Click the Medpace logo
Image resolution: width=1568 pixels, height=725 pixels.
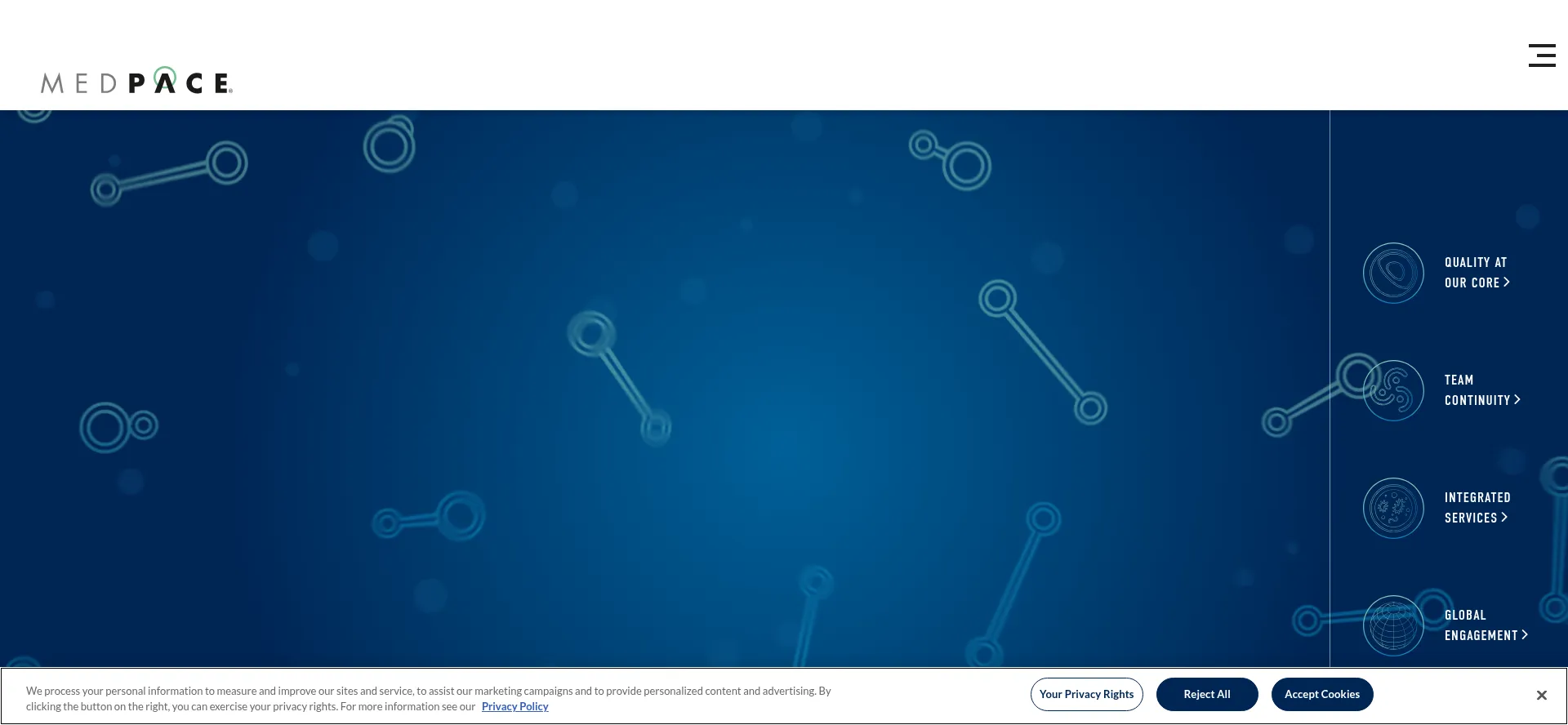[136, 82]
